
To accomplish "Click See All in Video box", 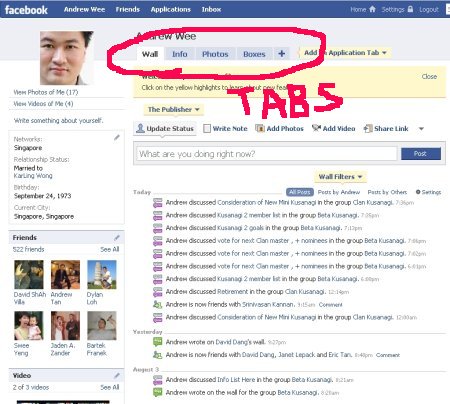I will click(x=110, y=387).
